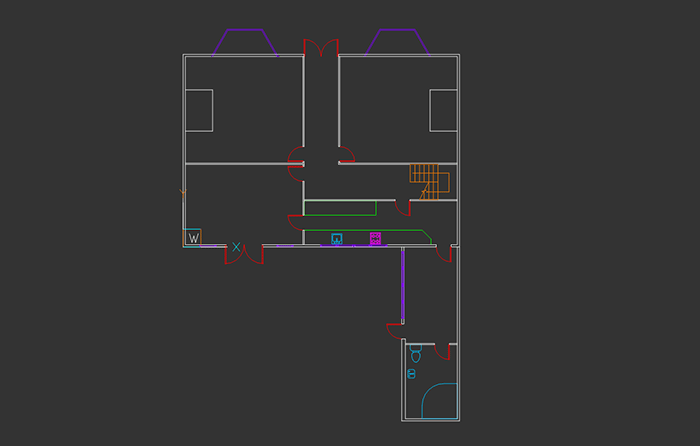This screenshot has width=700, height=446.
Task: Select the green rectangular kitchen island
Action: [340, 208]
